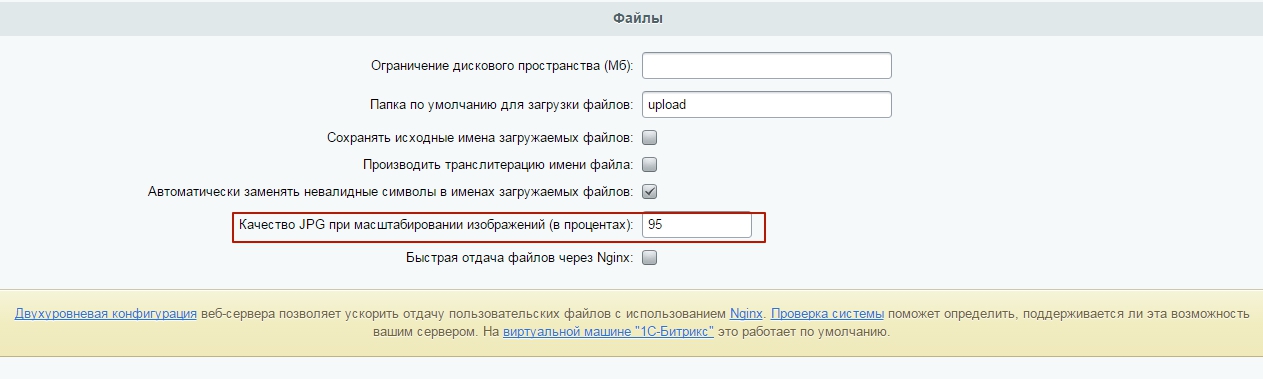Image resolution: width=1263 pixels, height=379 pixels.
Task: Open the Двухуровневая конфигурация link
Action: tap(105, 313)
